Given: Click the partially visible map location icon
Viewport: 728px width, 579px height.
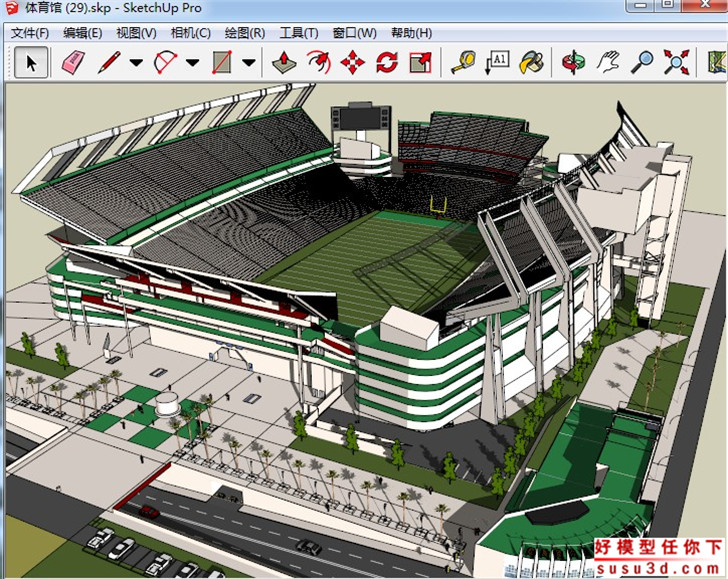Looking at the screenshot, I should coord(716,62).
